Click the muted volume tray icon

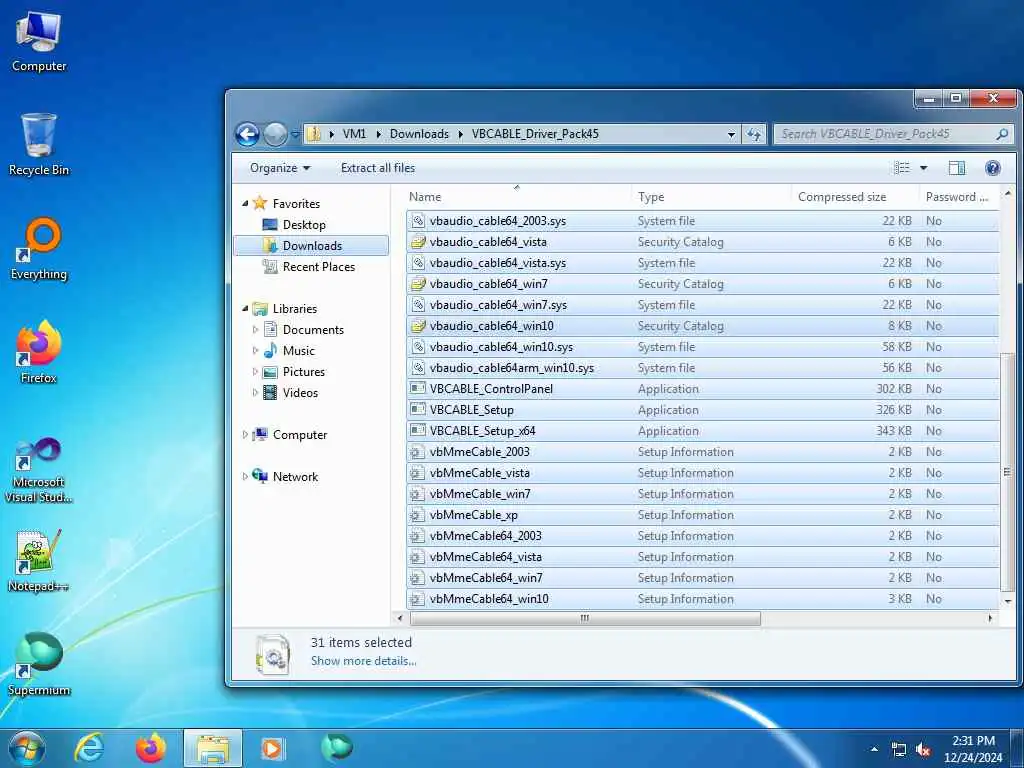[x=923, y=750]
